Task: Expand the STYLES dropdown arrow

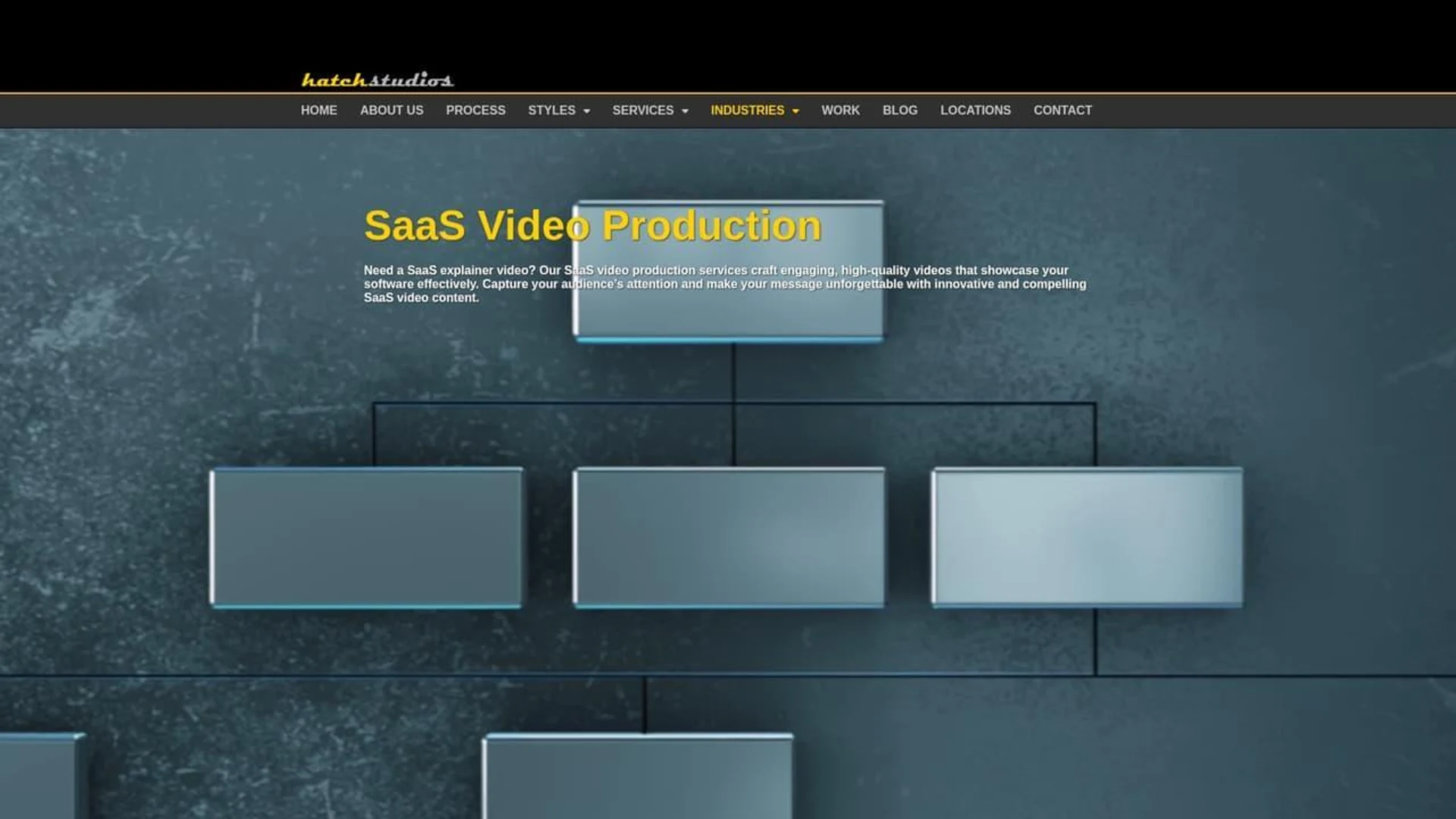Action: click(x=586, y=111)
